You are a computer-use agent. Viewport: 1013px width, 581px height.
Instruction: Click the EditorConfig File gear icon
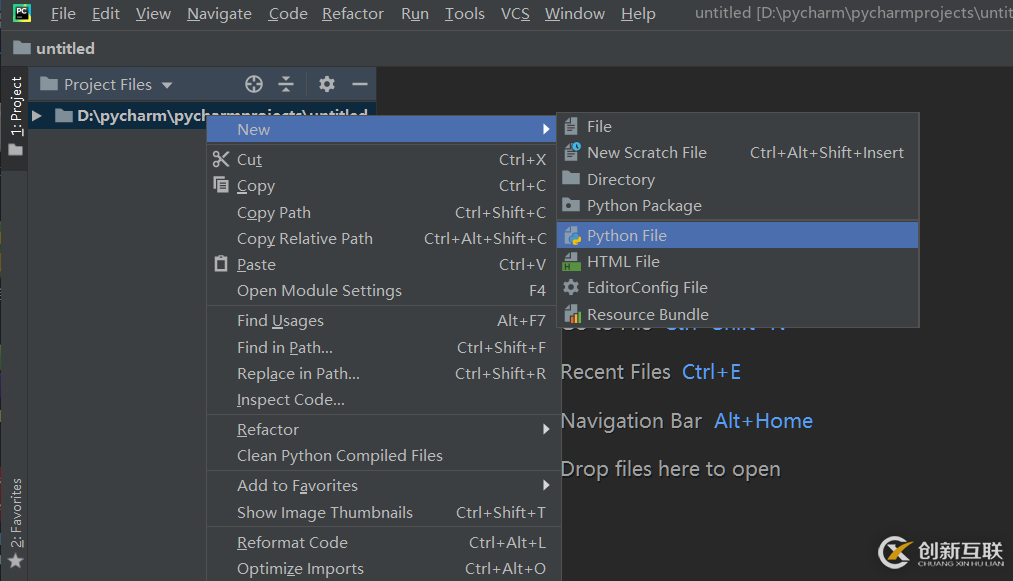coord(572,288)
